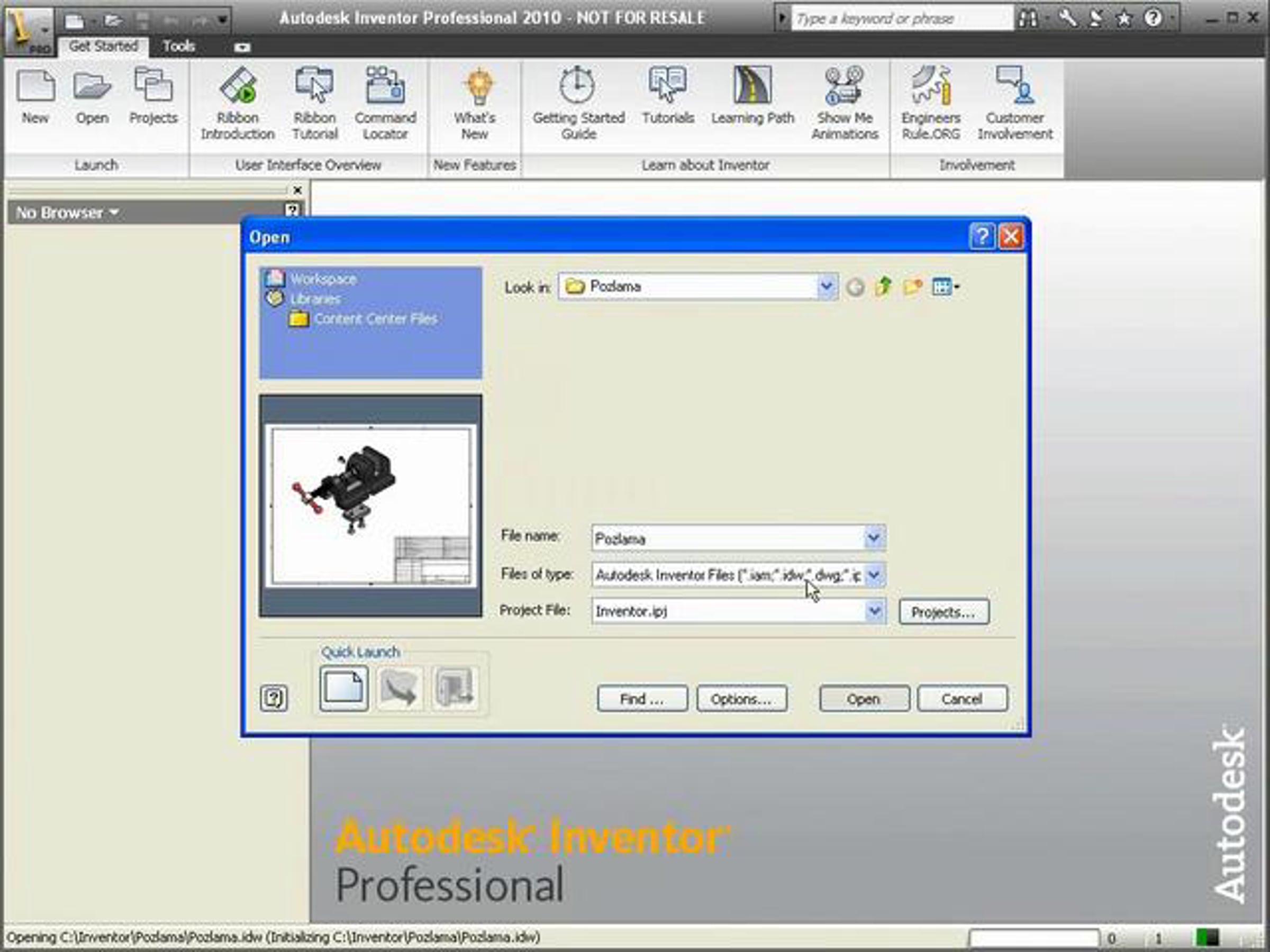Click the status bar progress indicator

[x=1033, y=938]
